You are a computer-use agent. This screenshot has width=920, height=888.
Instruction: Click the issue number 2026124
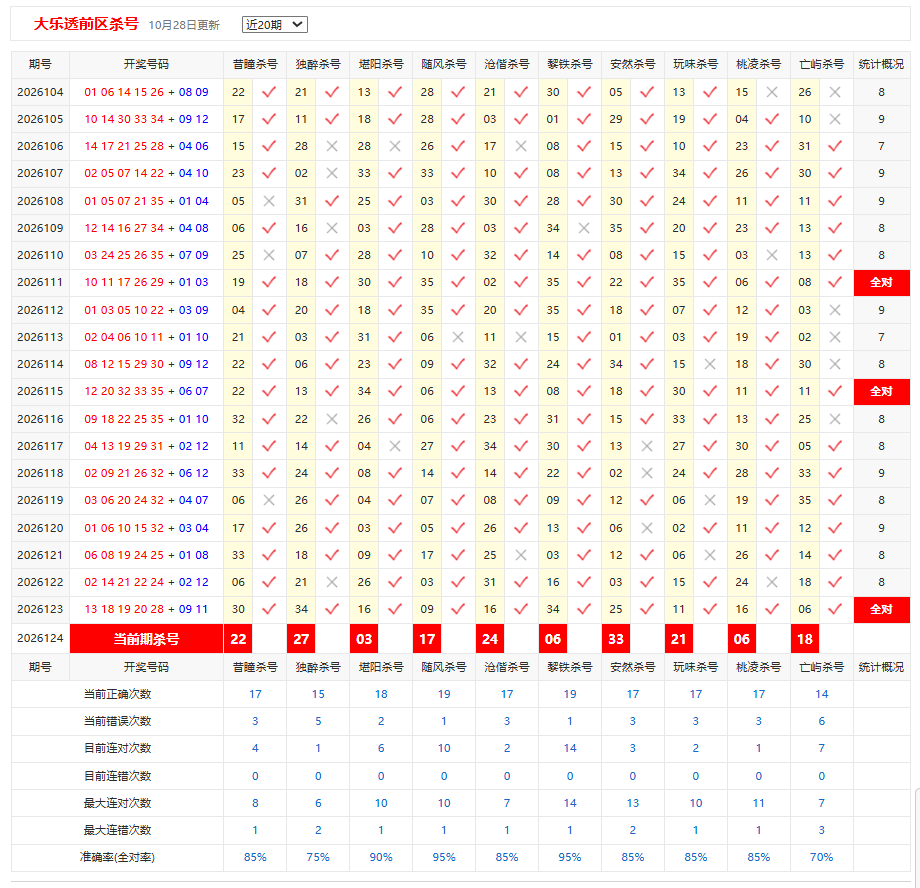[40, 638]
